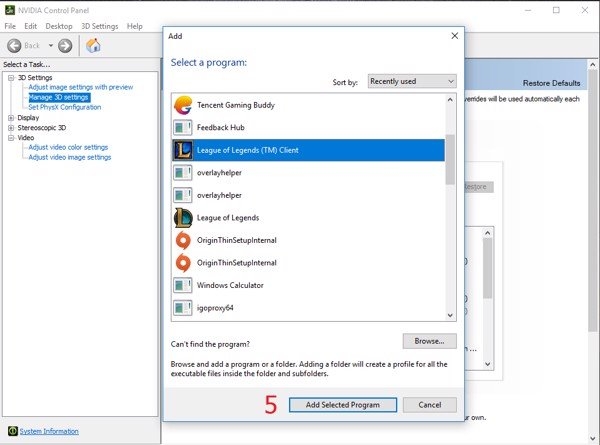Click the League of Legends round icon
600x445 pixels.
[183, 218]
